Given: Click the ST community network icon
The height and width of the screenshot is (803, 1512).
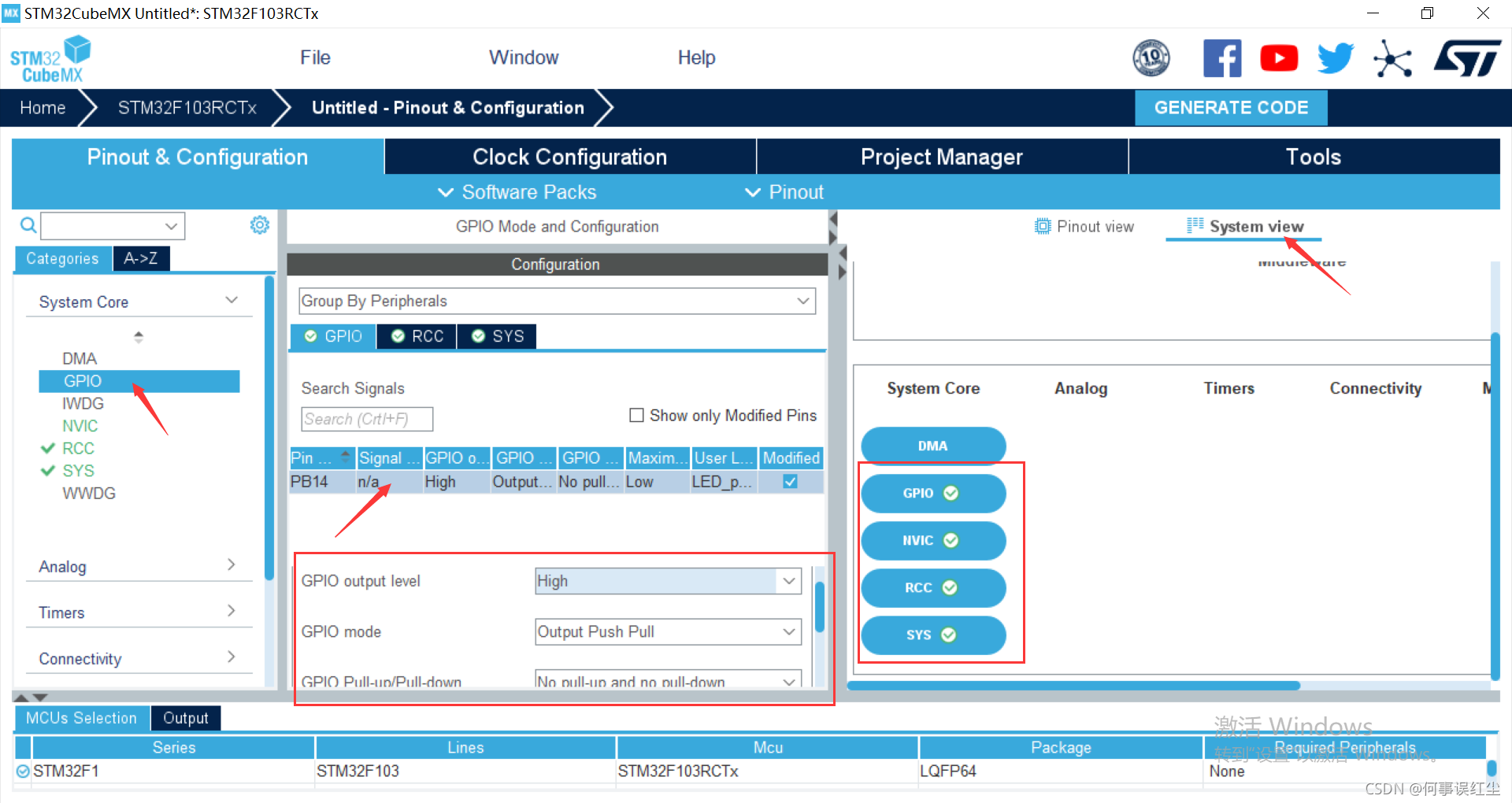Looking at the screenshot, I should [x=1392, y=59].
